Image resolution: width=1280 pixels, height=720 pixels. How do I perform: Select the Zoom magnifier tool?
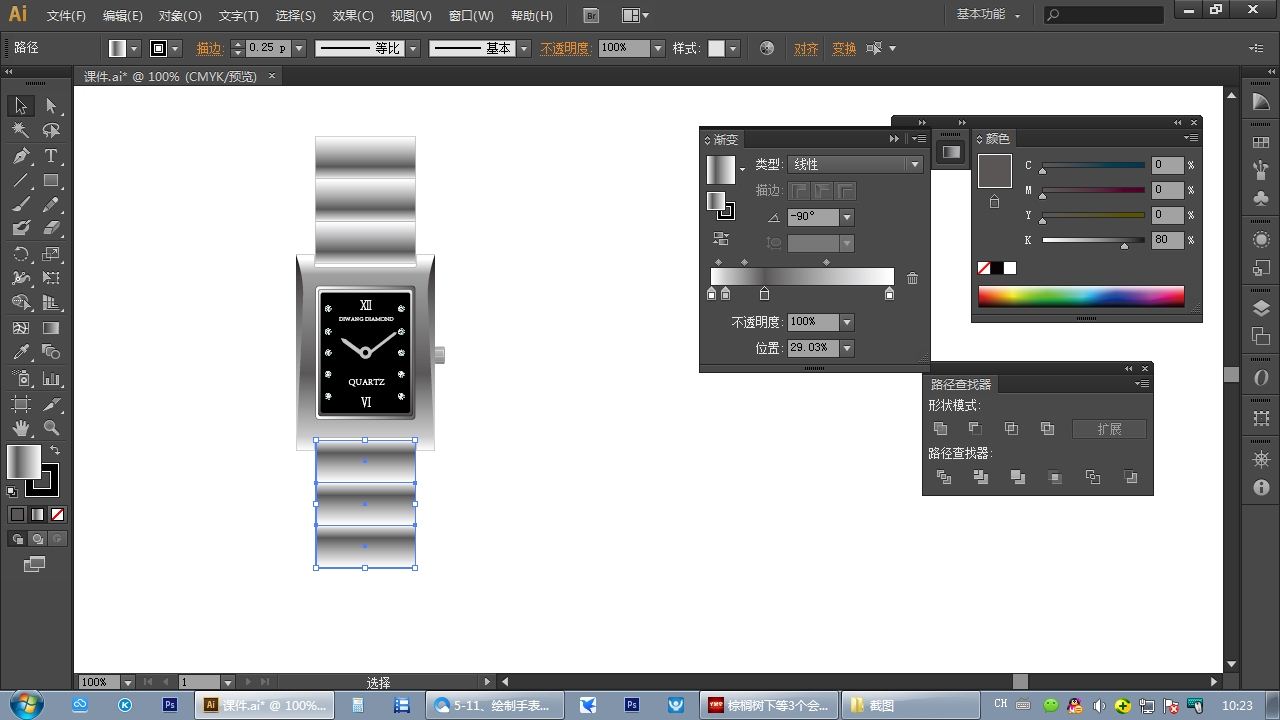pyautogui.click(x=51, y=428)
